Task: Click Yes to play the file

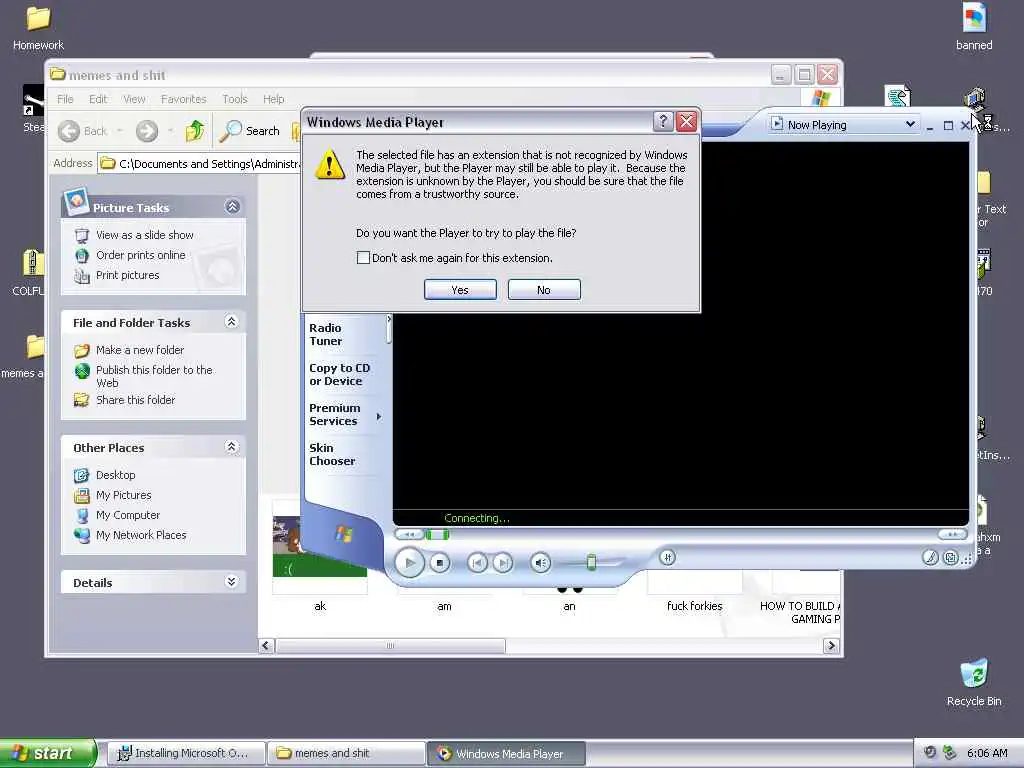Action: point(460,289)
